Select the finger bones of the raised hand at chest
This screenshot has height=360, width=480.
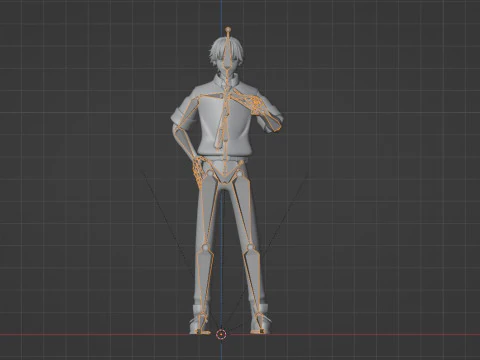pyautogui.click(x=255, y=103)
